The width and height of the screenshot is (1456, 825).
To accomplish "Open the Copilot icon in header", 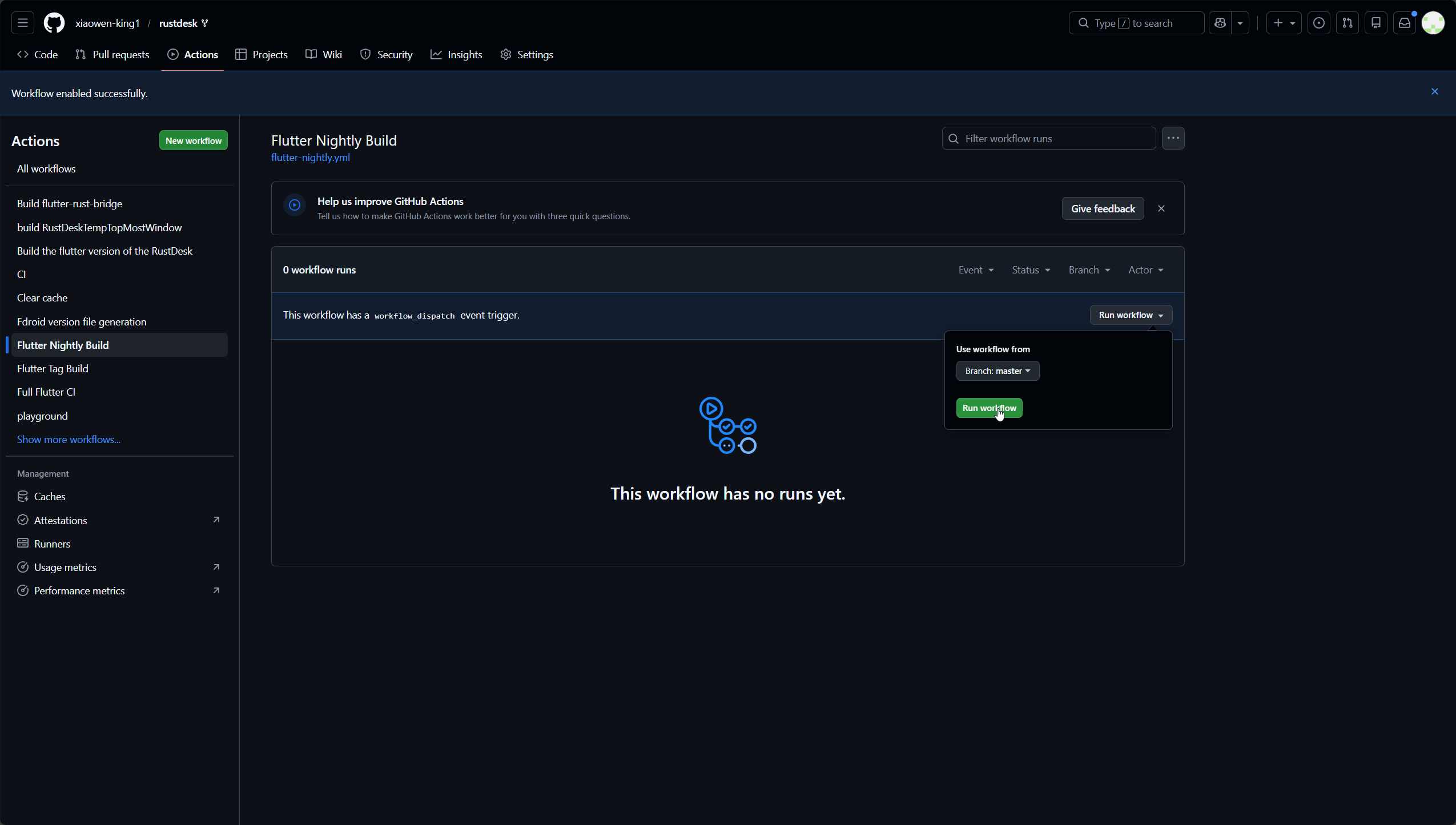I will click(1220, 23).
